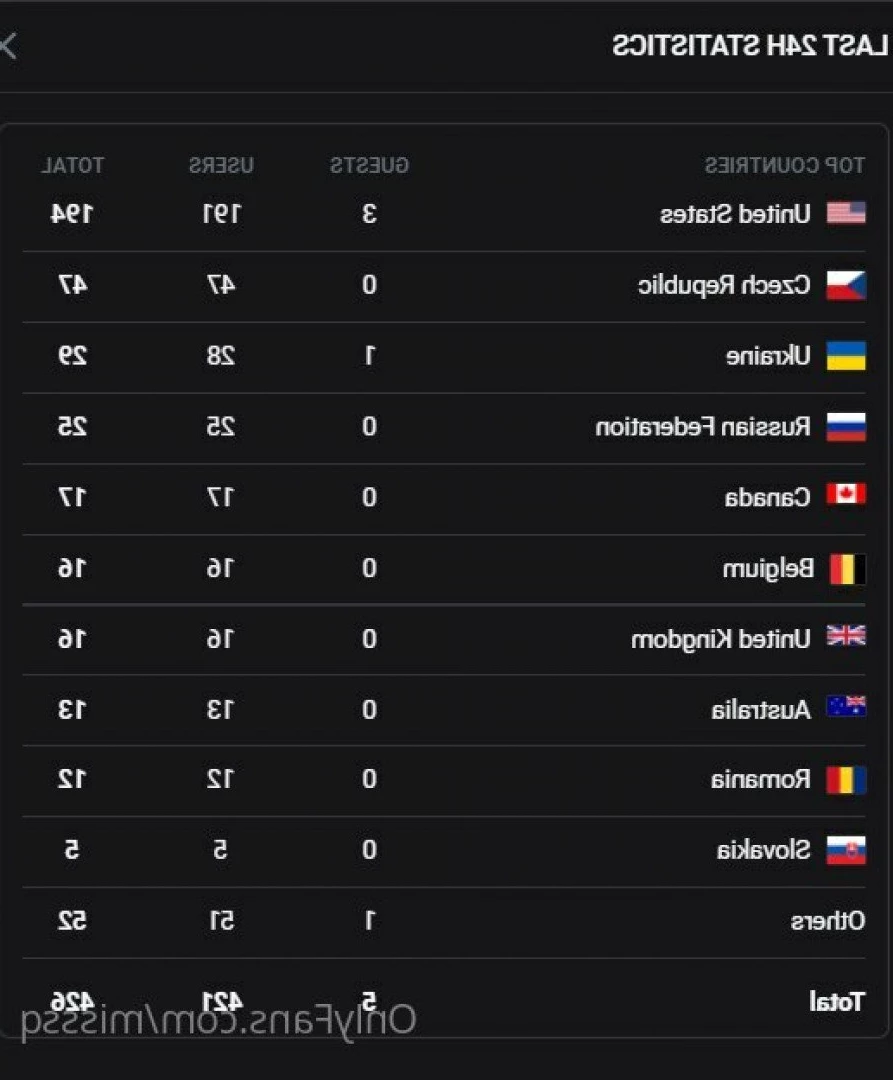Viewport: 893px width, 1080px height.
Task: Click the Others row label
Action: coord(827,921)
